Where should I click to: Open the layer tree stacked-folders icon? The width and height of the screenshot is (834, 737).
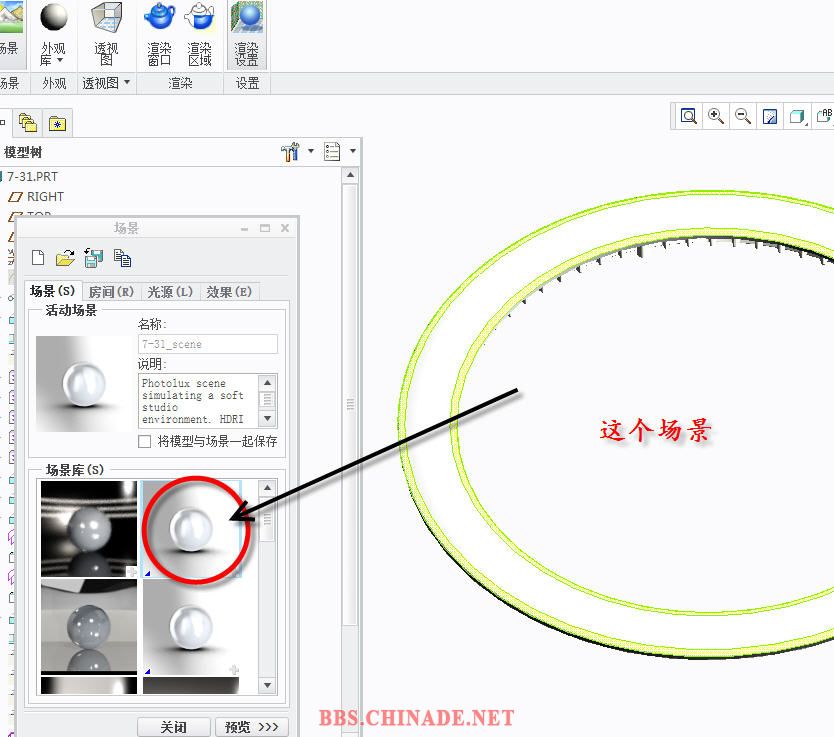click(28, 123)
